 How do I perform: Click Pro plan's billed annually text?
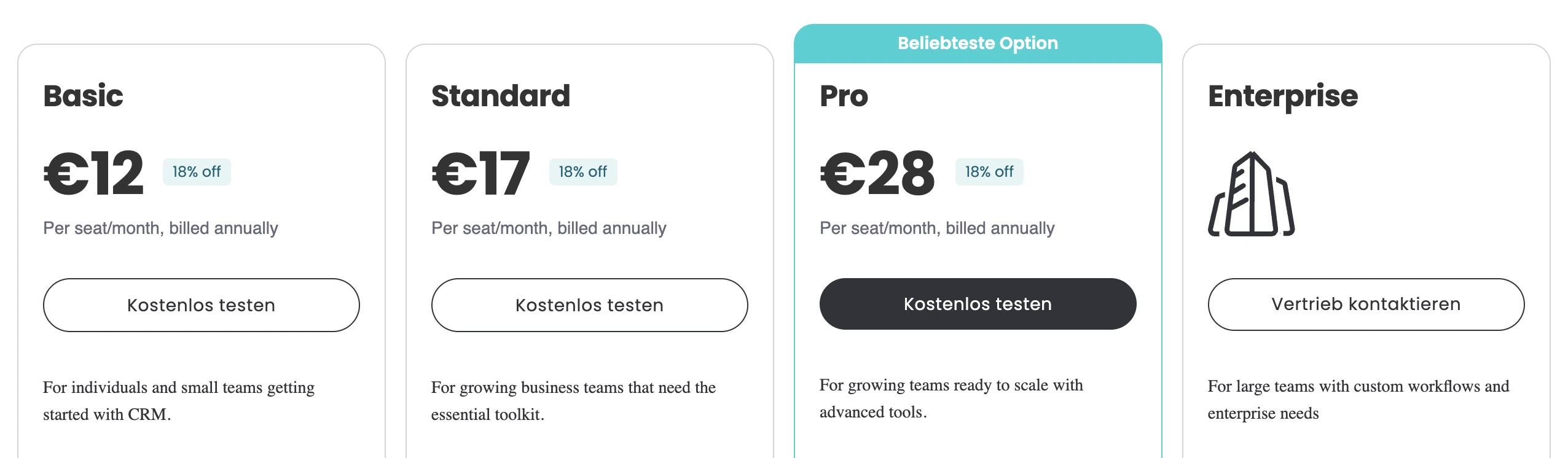point(937,228)
